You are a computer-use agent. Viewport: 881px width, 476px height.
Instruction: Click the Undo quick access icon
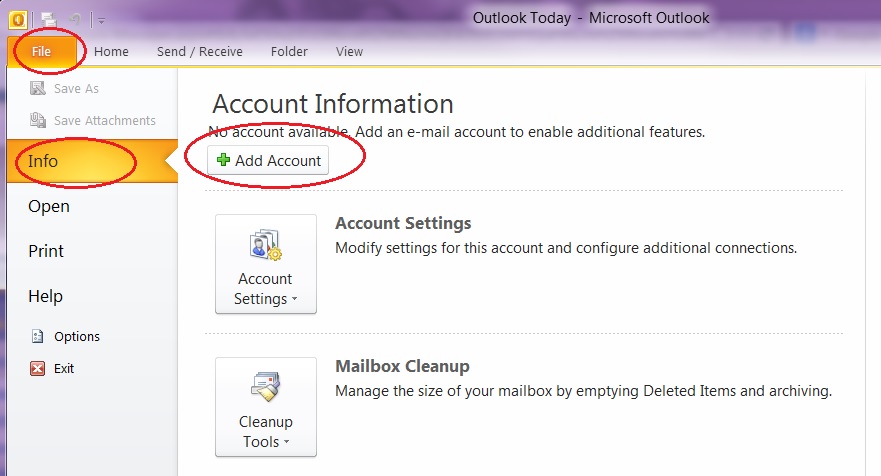point(75,20)
